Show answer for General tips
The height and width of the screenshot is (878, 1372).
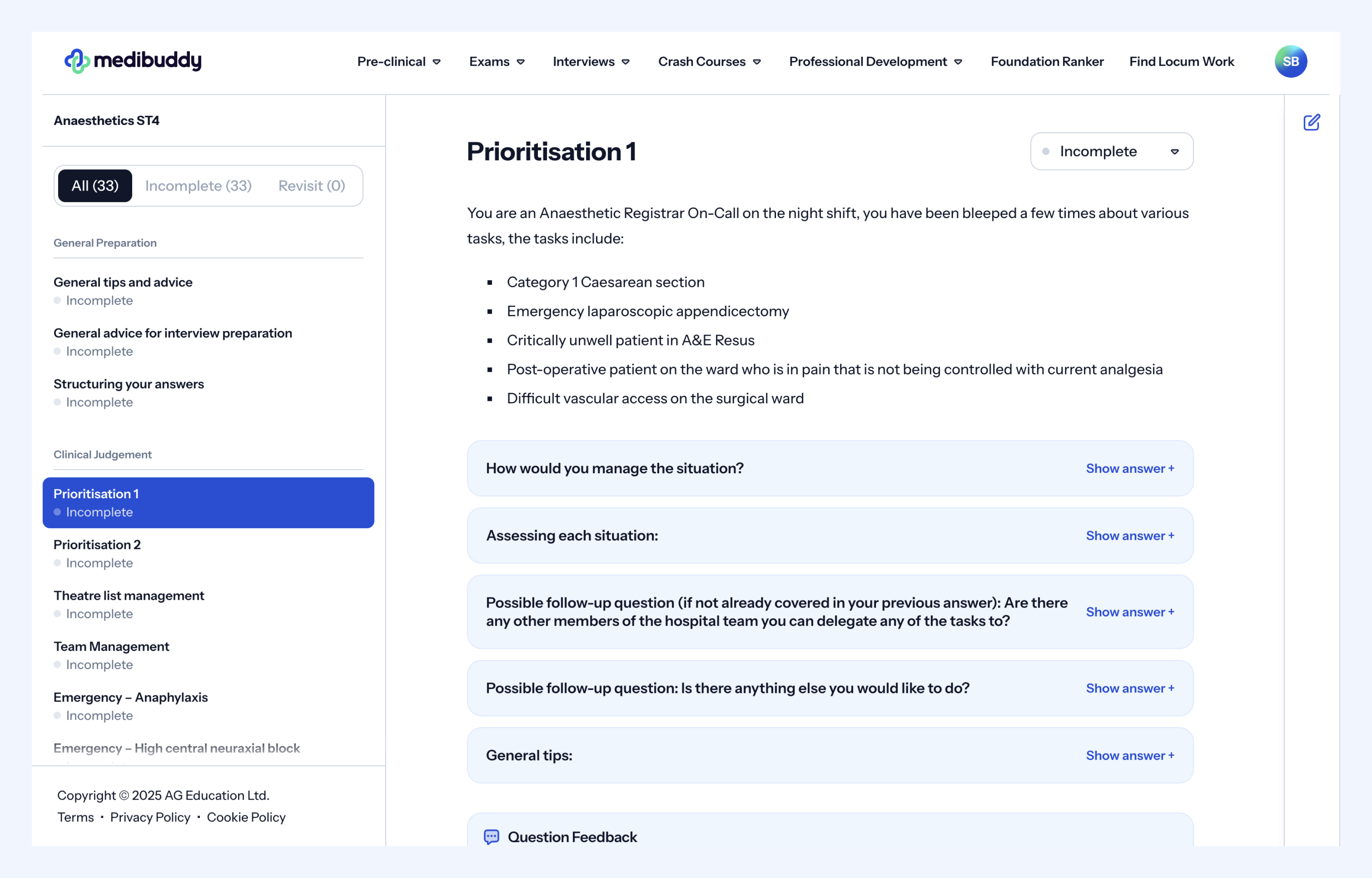pyautogui.click(x=1130, y=755)
